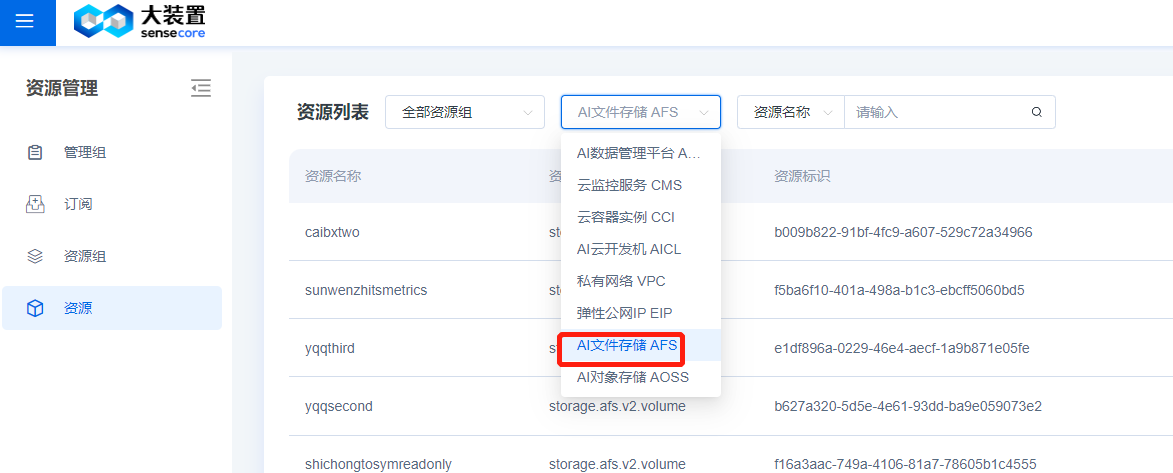
Task: Select AI云开发机 AICL option
Action: tap(628, 249)
